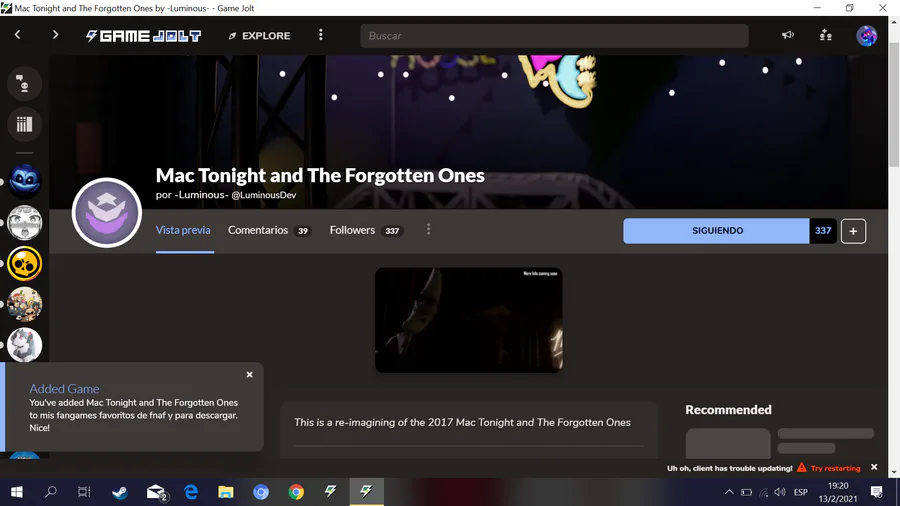This screenshot has width=900, height=506.
Task: Select the Vista previa tab
Action: tap(183, 230)
